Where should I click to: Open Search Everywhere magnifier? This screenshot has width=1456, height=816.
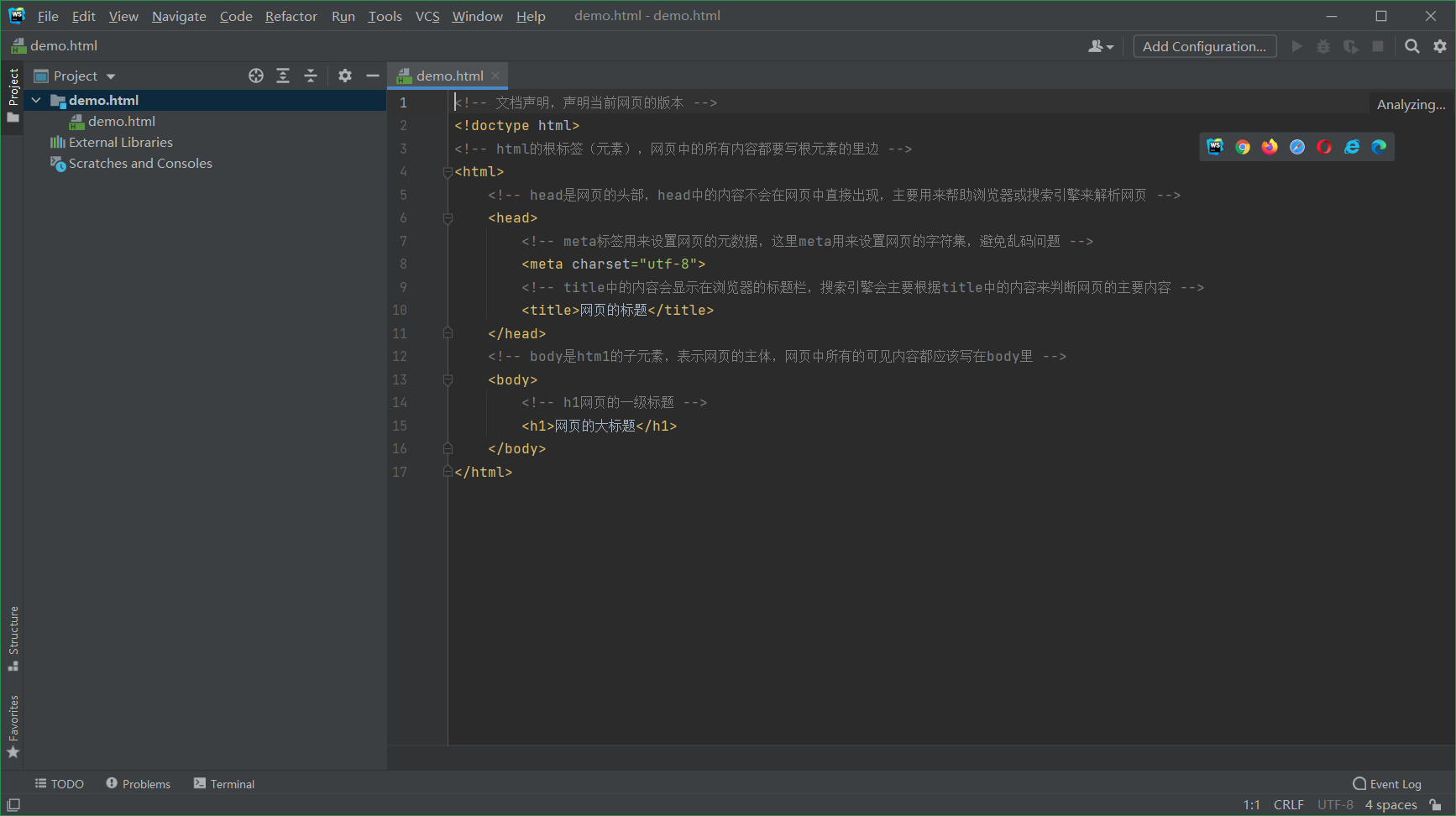[x=1412, y=46]
